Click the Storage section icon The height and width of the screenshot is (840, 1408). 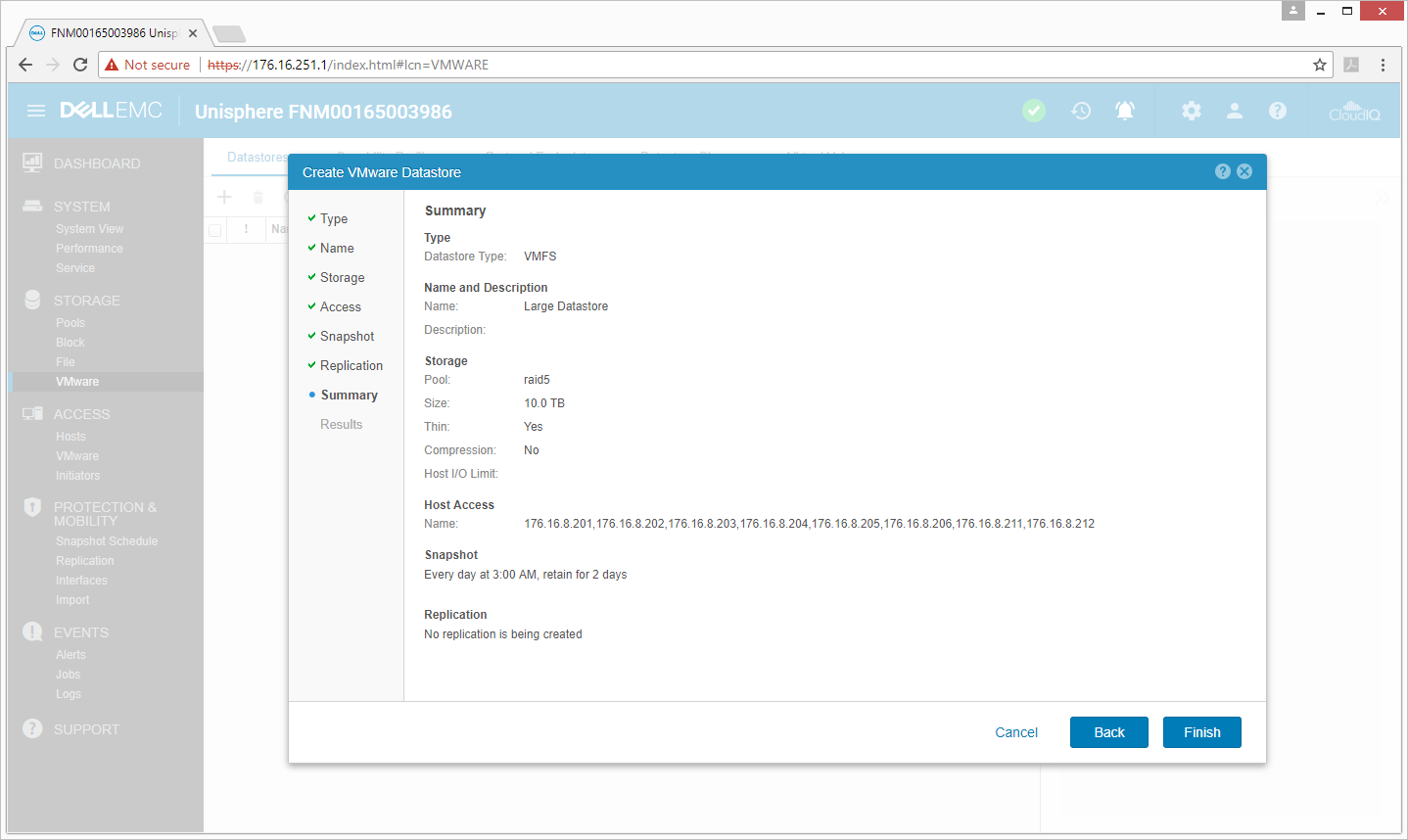click(32, 300)
